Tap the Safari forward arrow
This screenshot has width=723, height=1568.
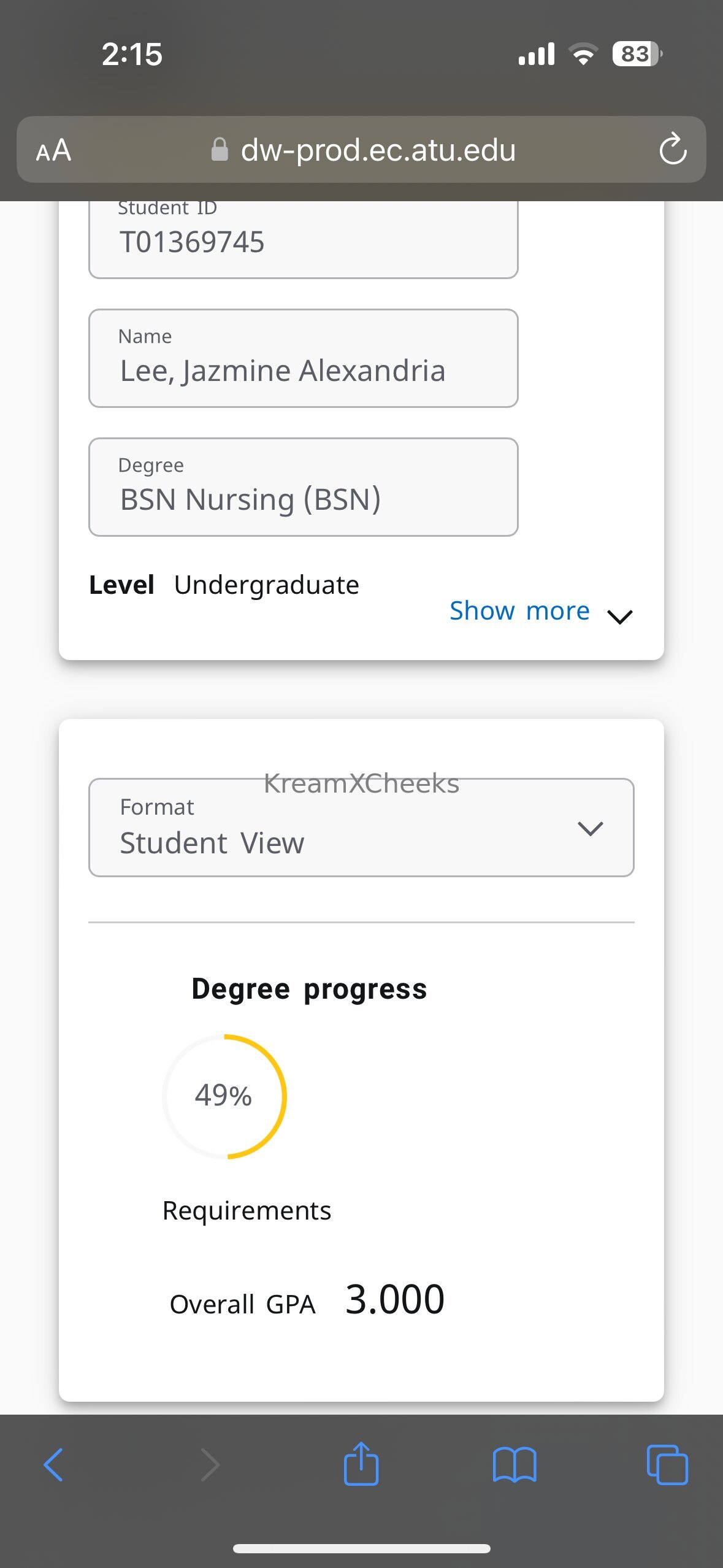point(210,1465)
